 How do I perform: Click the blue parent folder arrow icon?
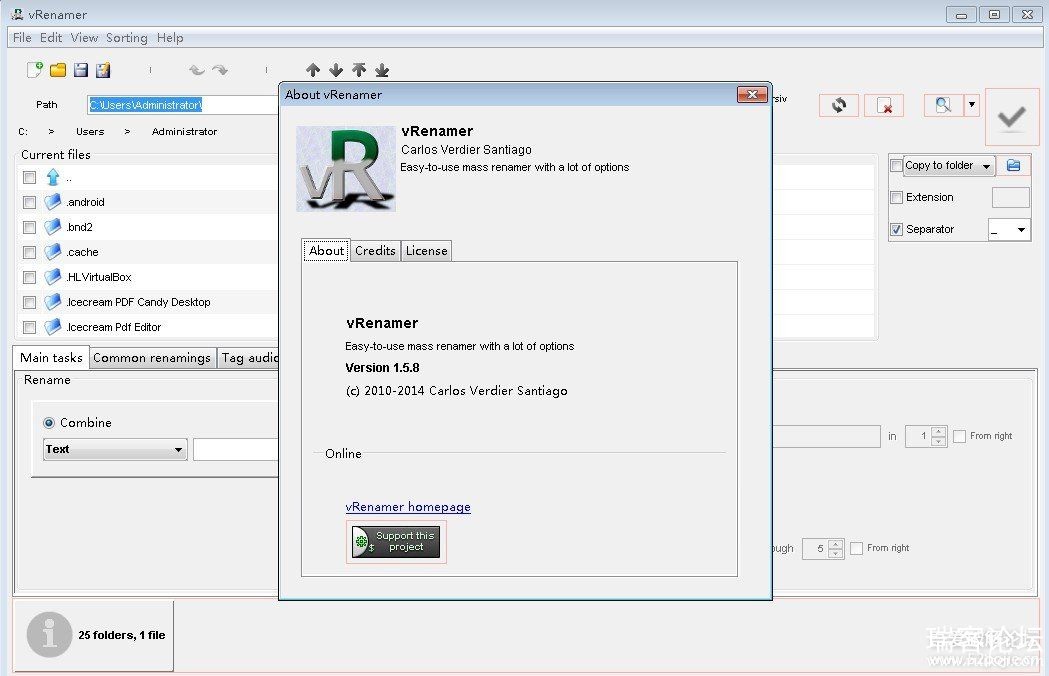[53, 177]
